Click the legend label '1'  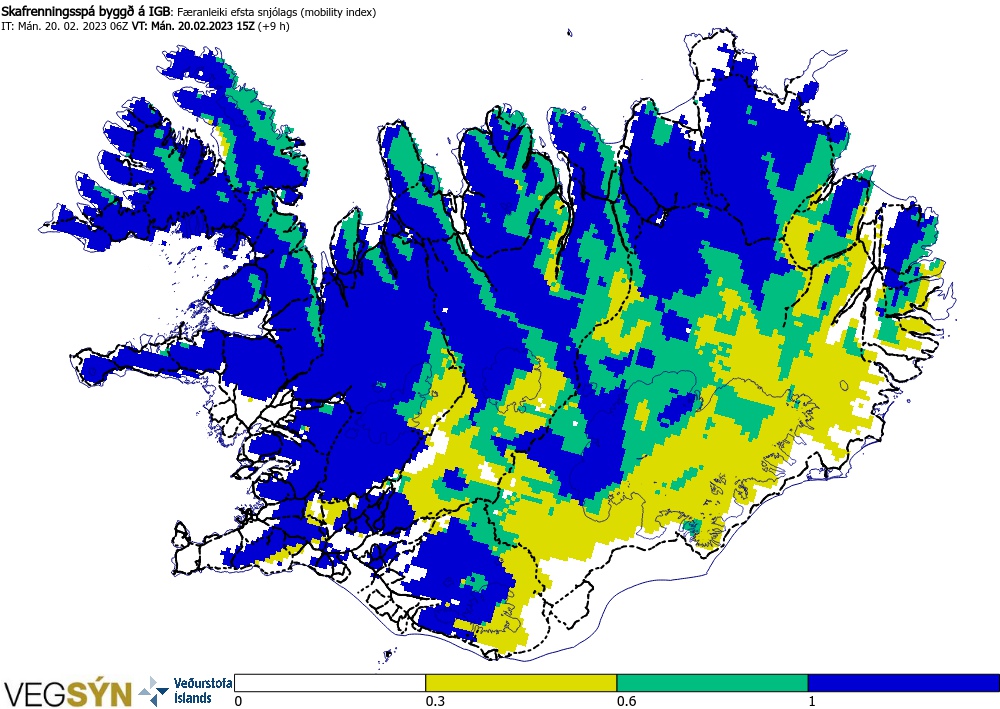tap(812, 701)
